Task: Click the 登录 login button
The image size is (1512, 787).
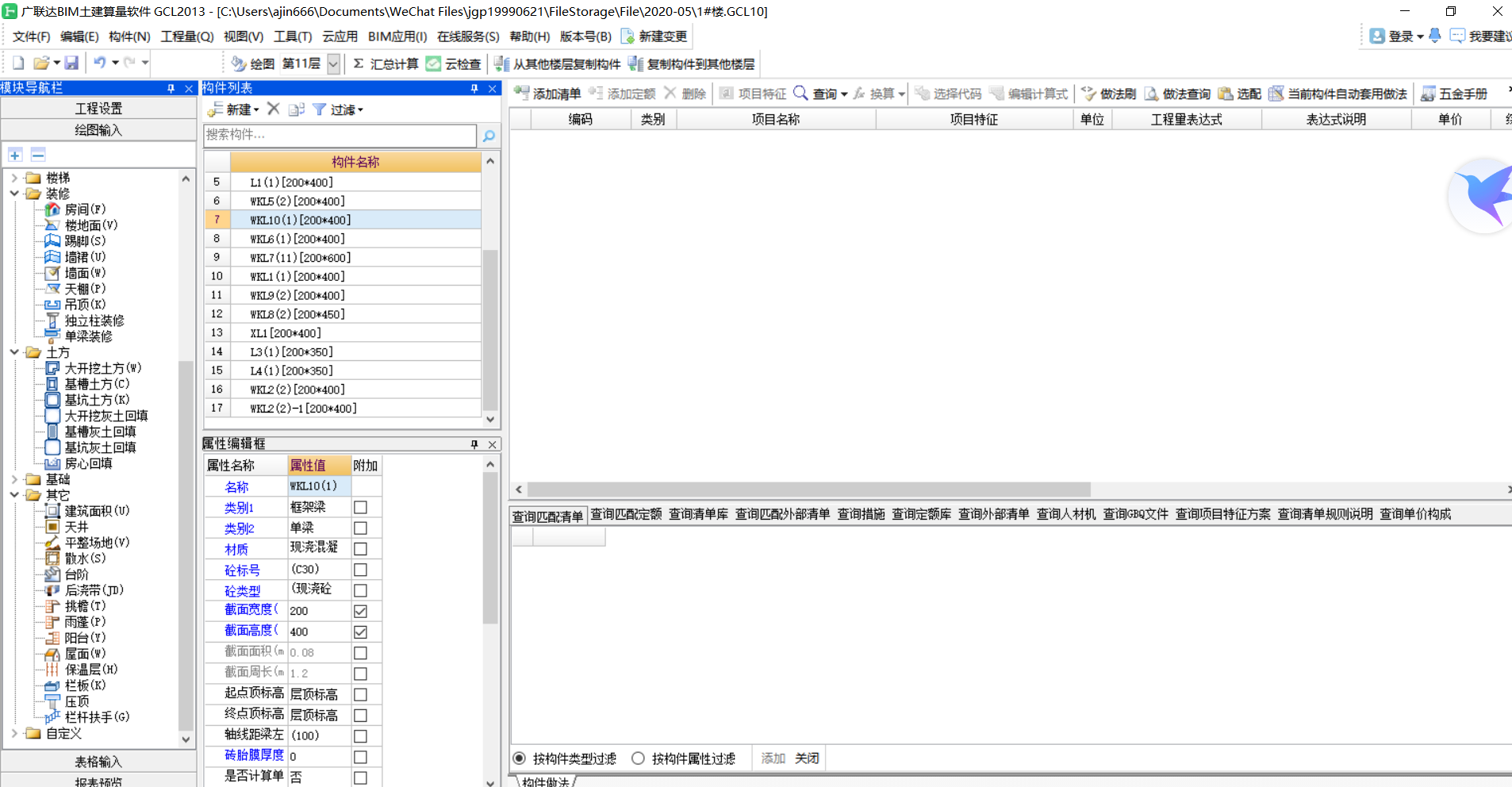Action: coord(1395,36)
